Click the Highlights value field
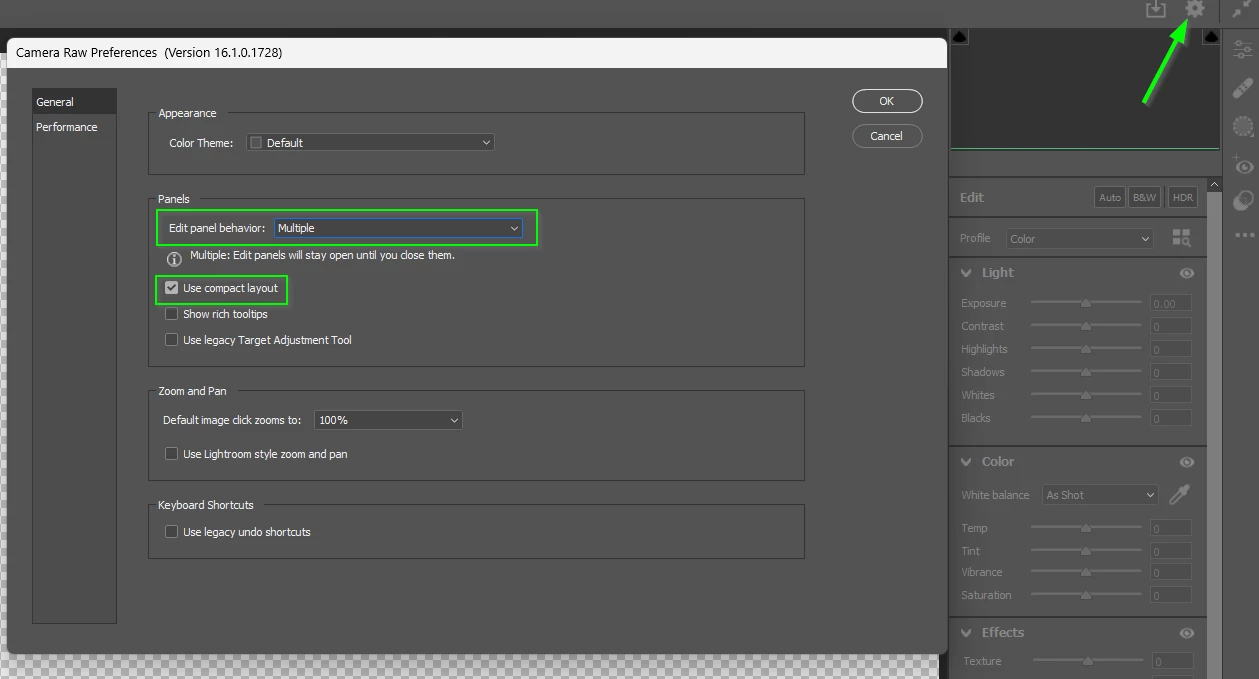 pyautogui.click(x=1170, y=349)
